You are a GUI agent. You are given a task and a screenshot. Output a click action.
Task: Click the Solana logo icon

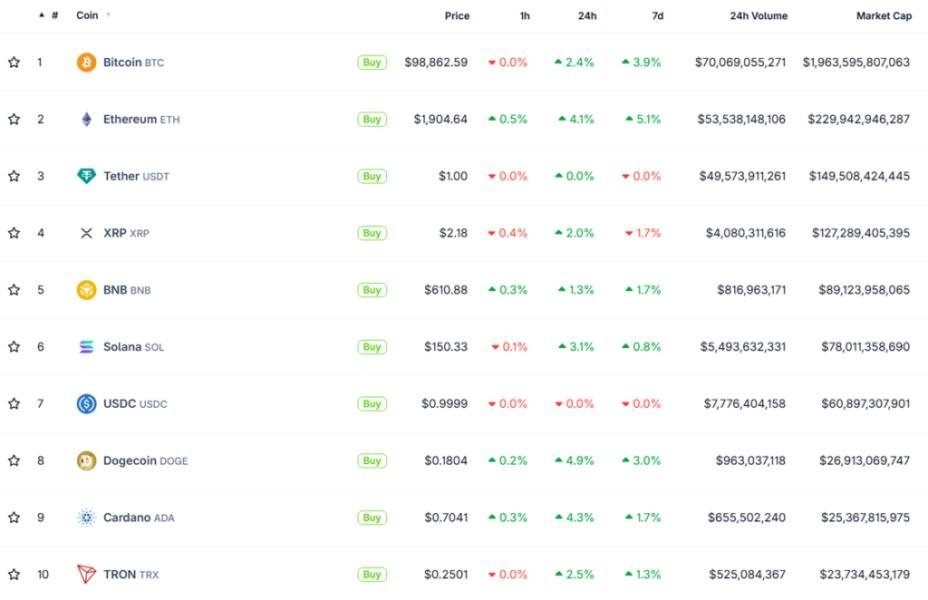click(x=87, y=347)
